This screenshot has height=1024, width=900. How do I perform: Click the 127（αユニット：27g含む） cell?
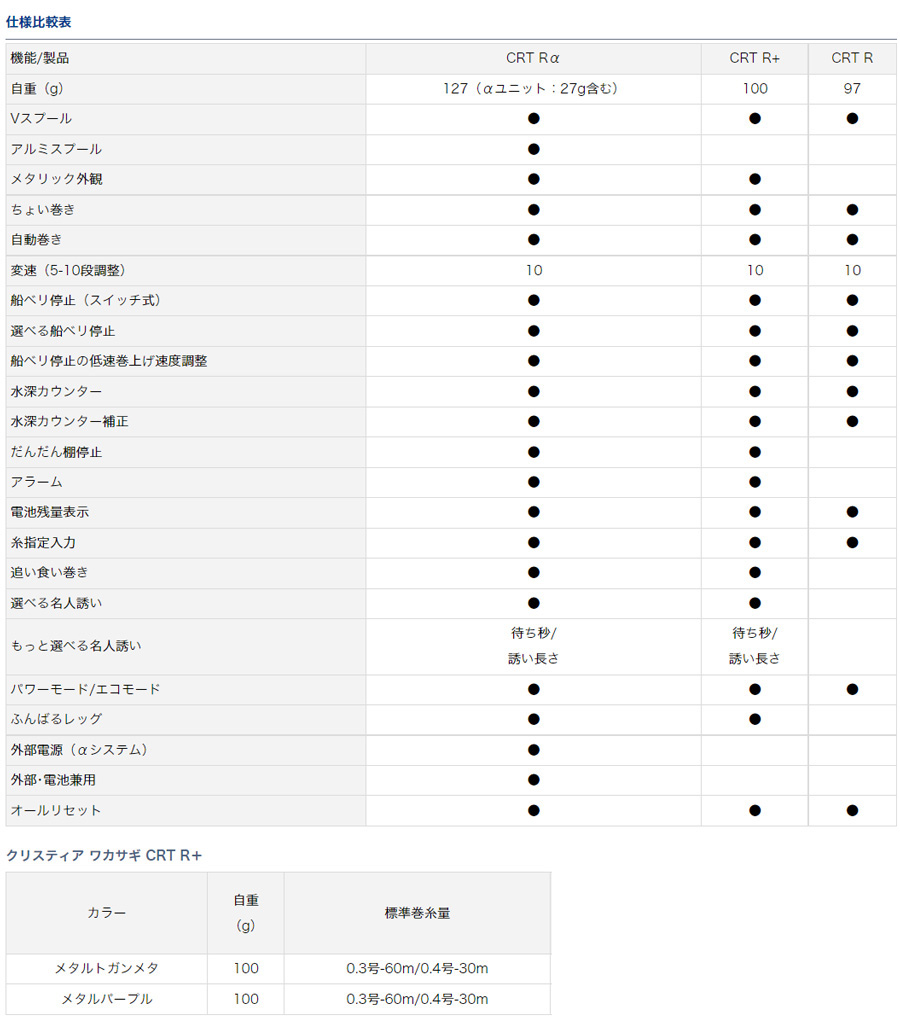tap(533, 88)
